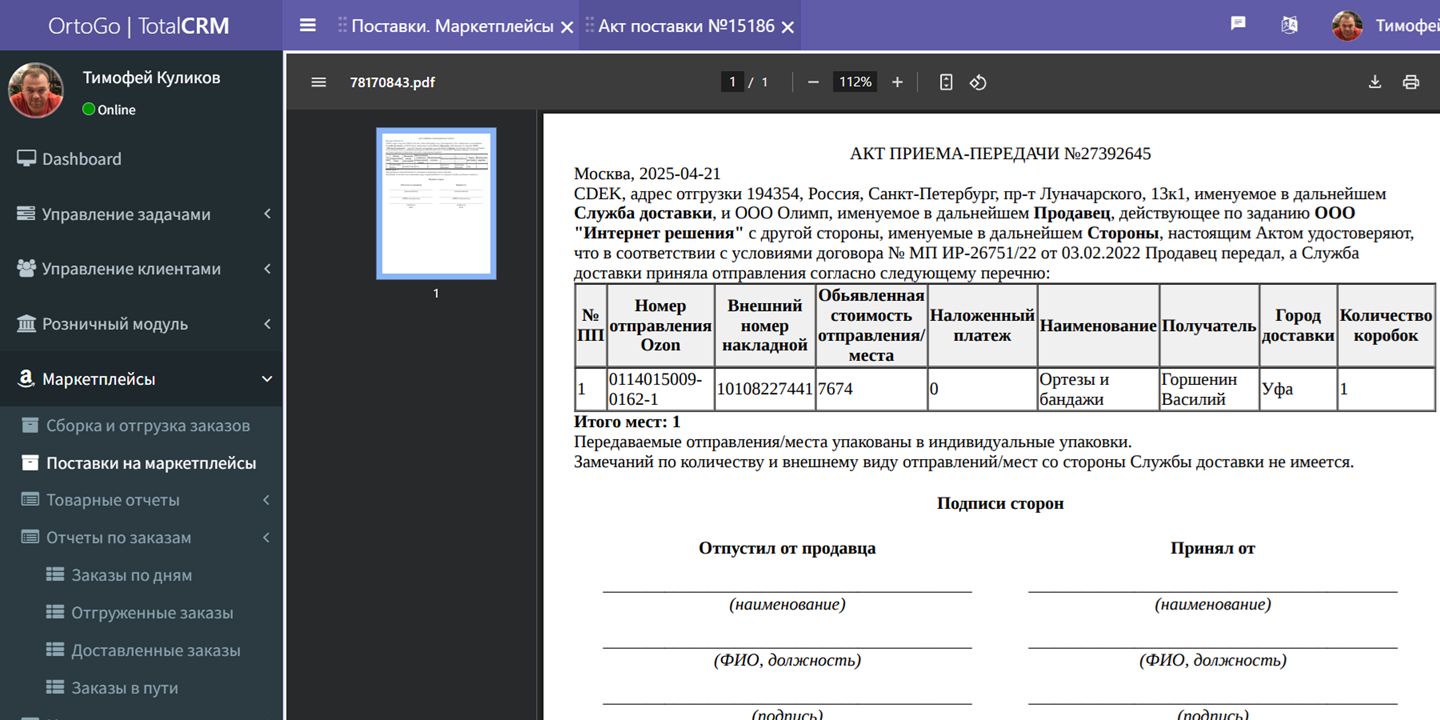Zoom out the PDF with minus
This screenshot has height=720, width=1440.
click(813, 82)
